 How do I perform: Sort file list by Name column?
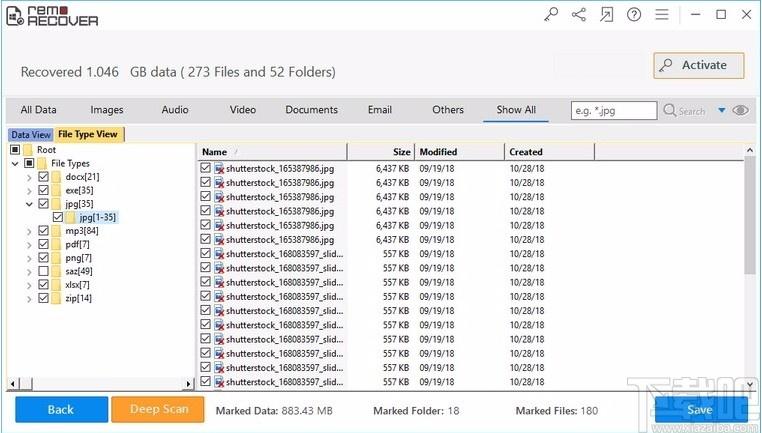coord(273,152)
